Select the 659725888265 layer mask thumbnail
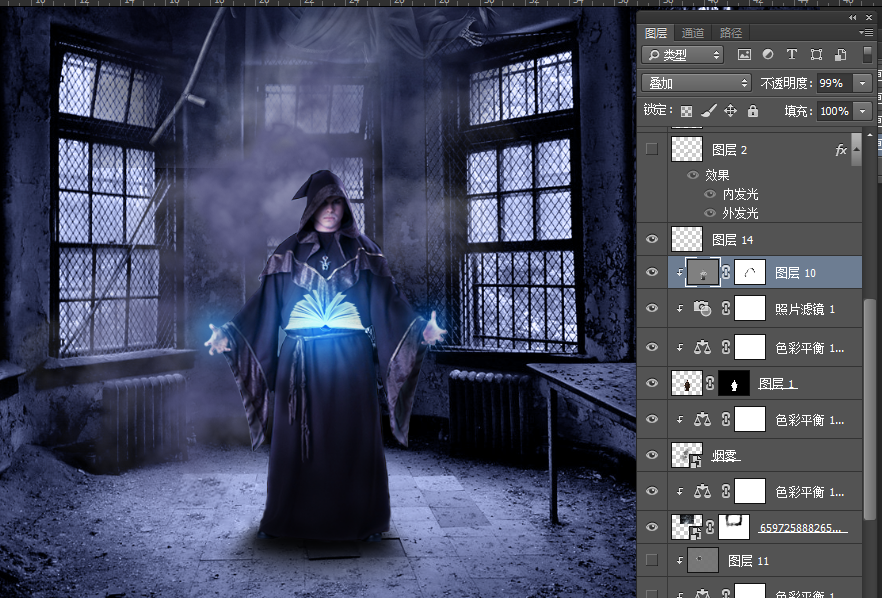Screen dimensions: 882x598 click(734, 527)
